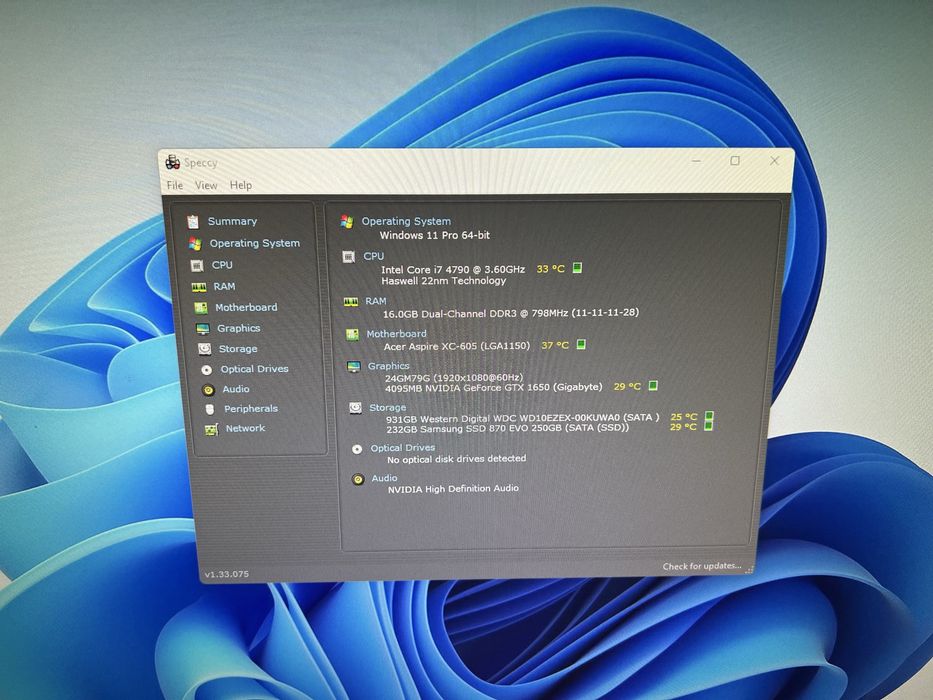Viewport: 933px width, 700px height.
Task: Open the File menu
Action: pos(175,185)
